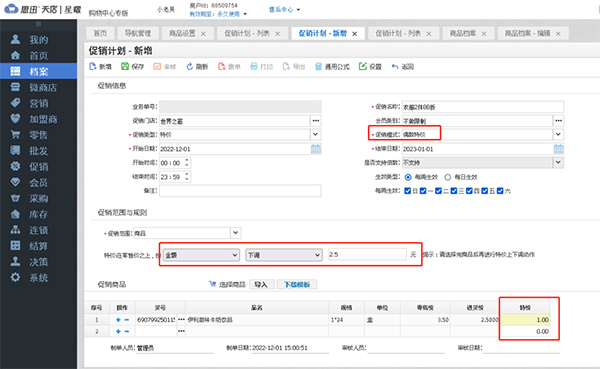Expand the 是否支持倍数 dropdown
This screenshot has width=600, height=369.
(x=558, y=162)
